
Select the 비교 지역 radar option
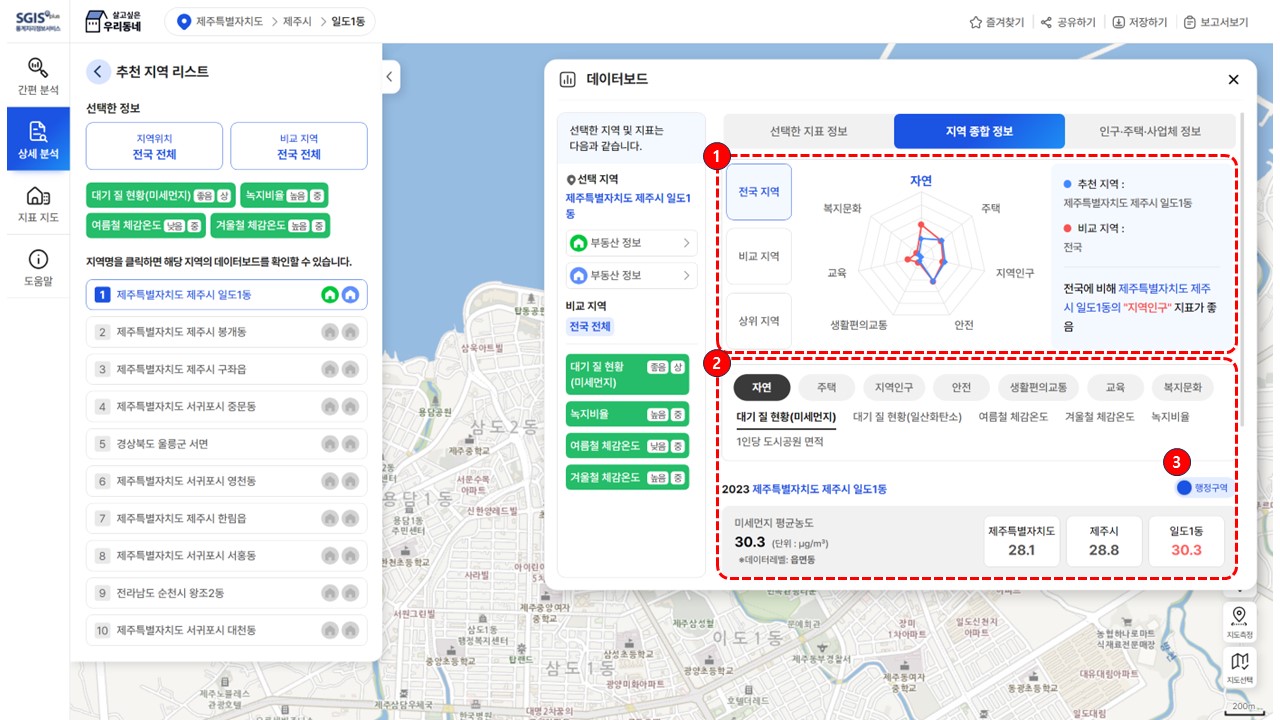click(758, 256)
